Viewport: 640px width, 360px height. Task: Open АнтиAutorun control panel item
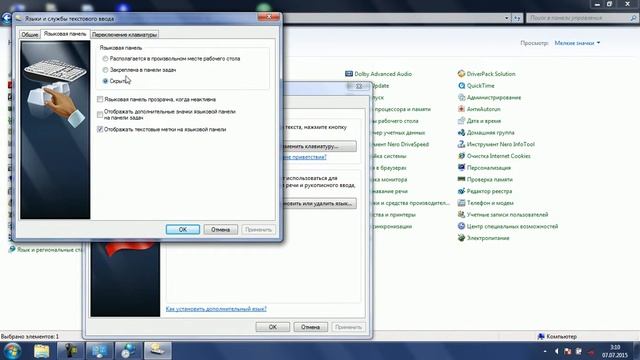(479, 109)
